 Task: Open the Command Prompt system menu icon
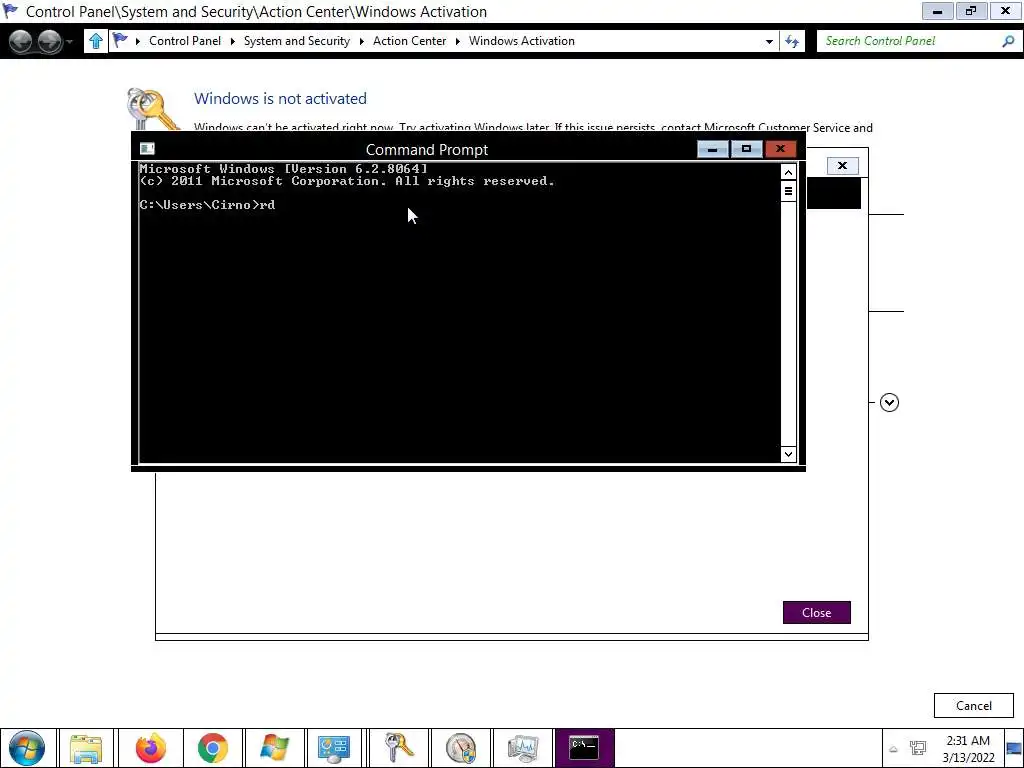pos(147,149)
